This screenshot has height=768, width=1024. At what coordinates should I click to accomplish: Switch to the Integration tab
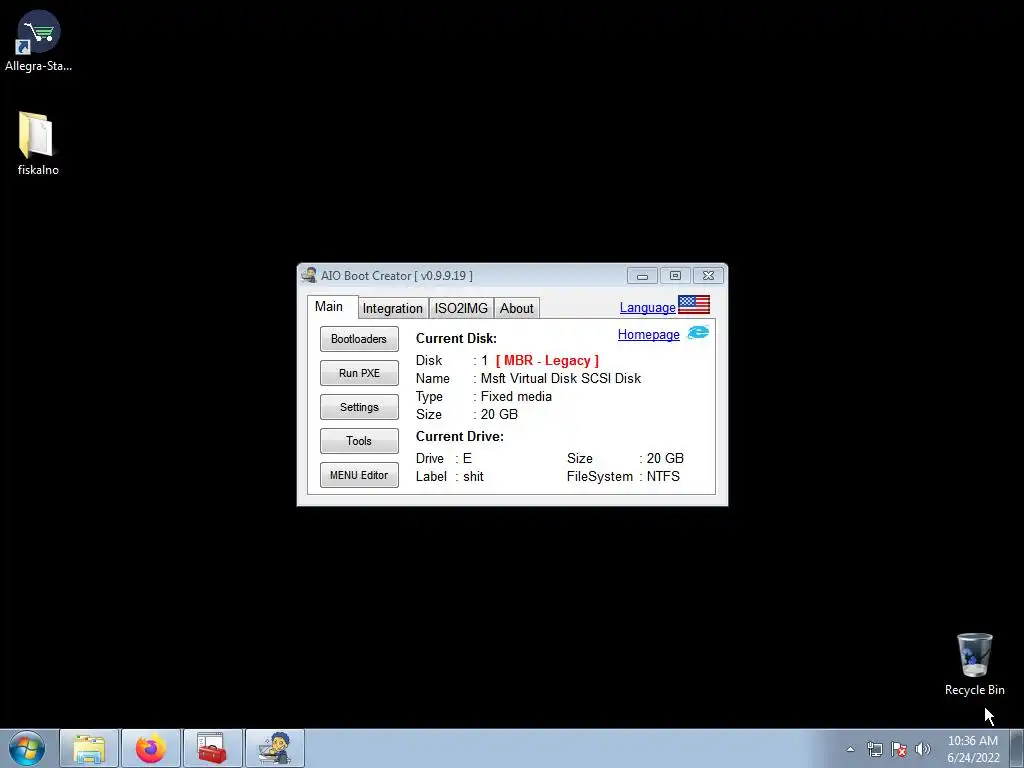[392, 308]
